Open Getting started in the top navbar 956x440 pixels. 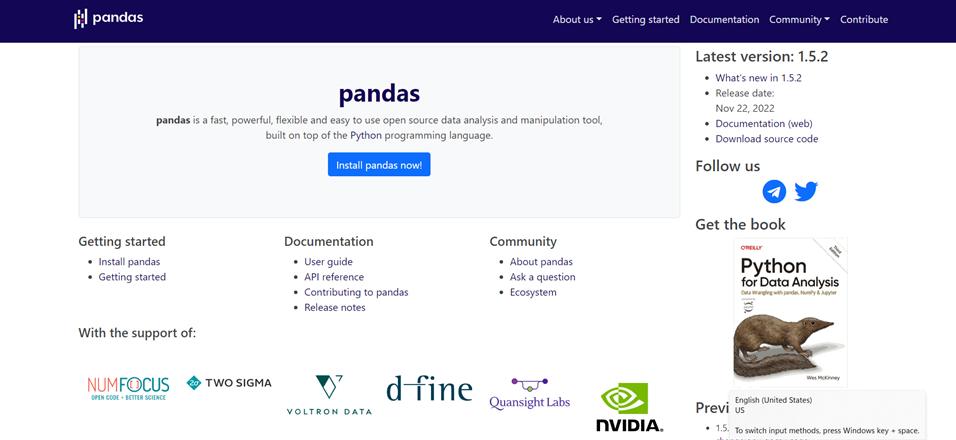[x=646, y=20]
